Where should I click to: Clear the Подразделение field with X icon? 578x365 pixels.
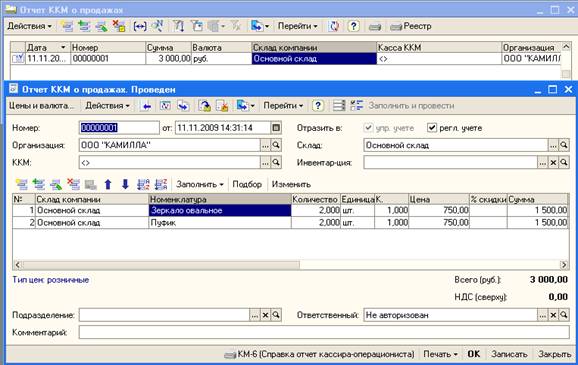click(x=265, y=315)
